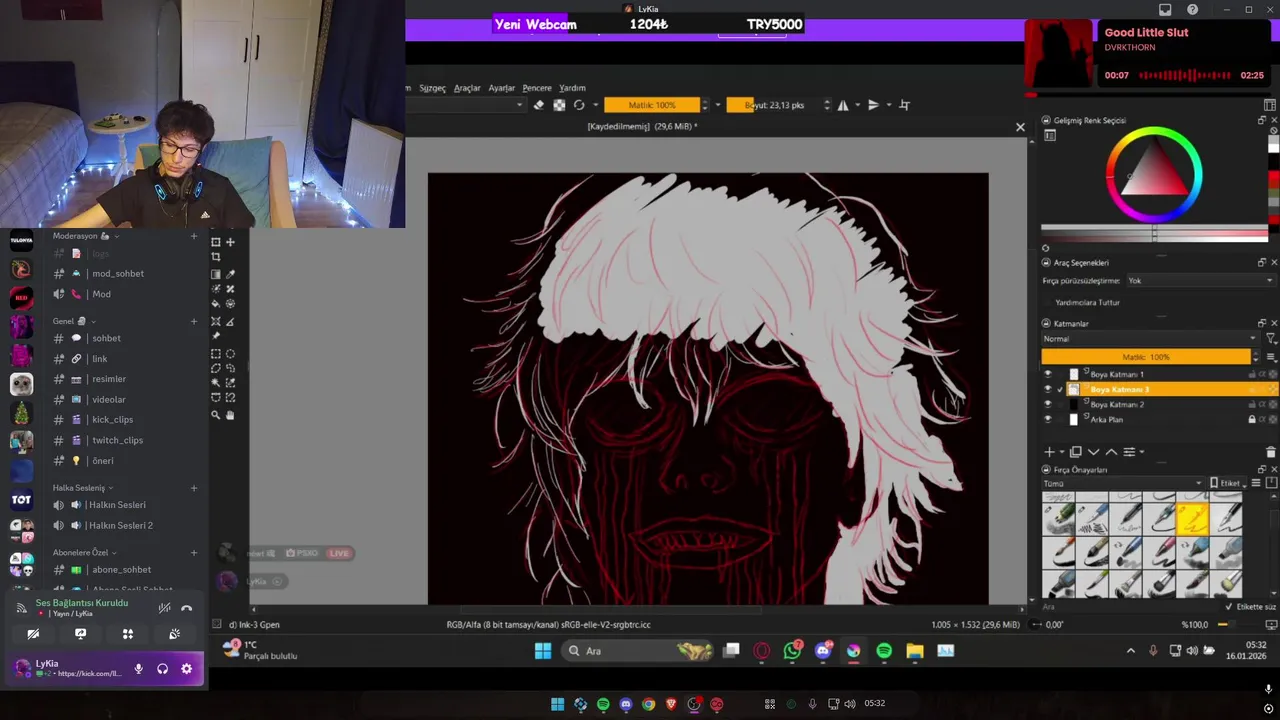Open layer blending mode Normal dropdown
1280x720 pixels.
1149,339
